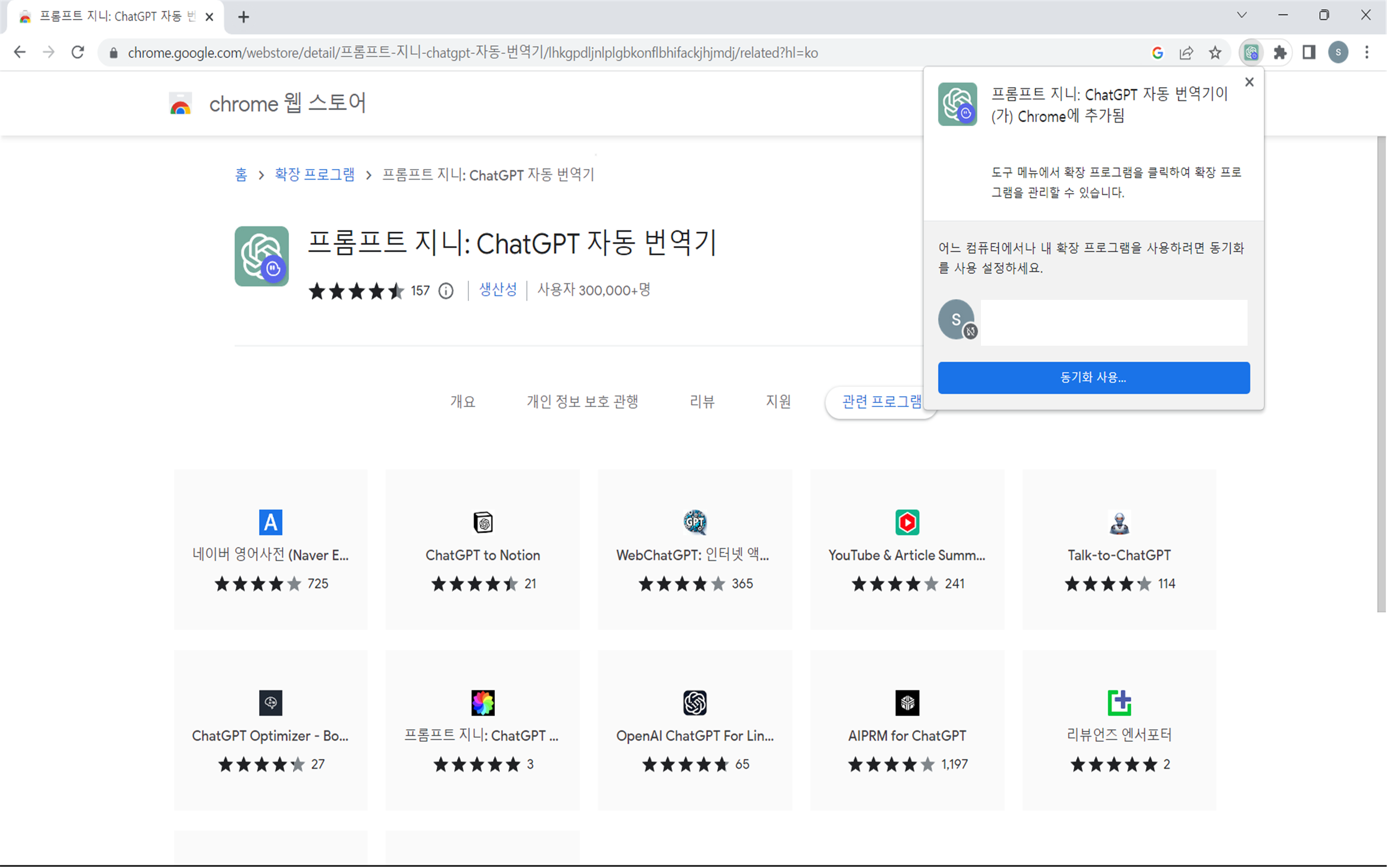Click the site lock icon in address bar
Screen dimensions: 1388x868
(114, 53)
